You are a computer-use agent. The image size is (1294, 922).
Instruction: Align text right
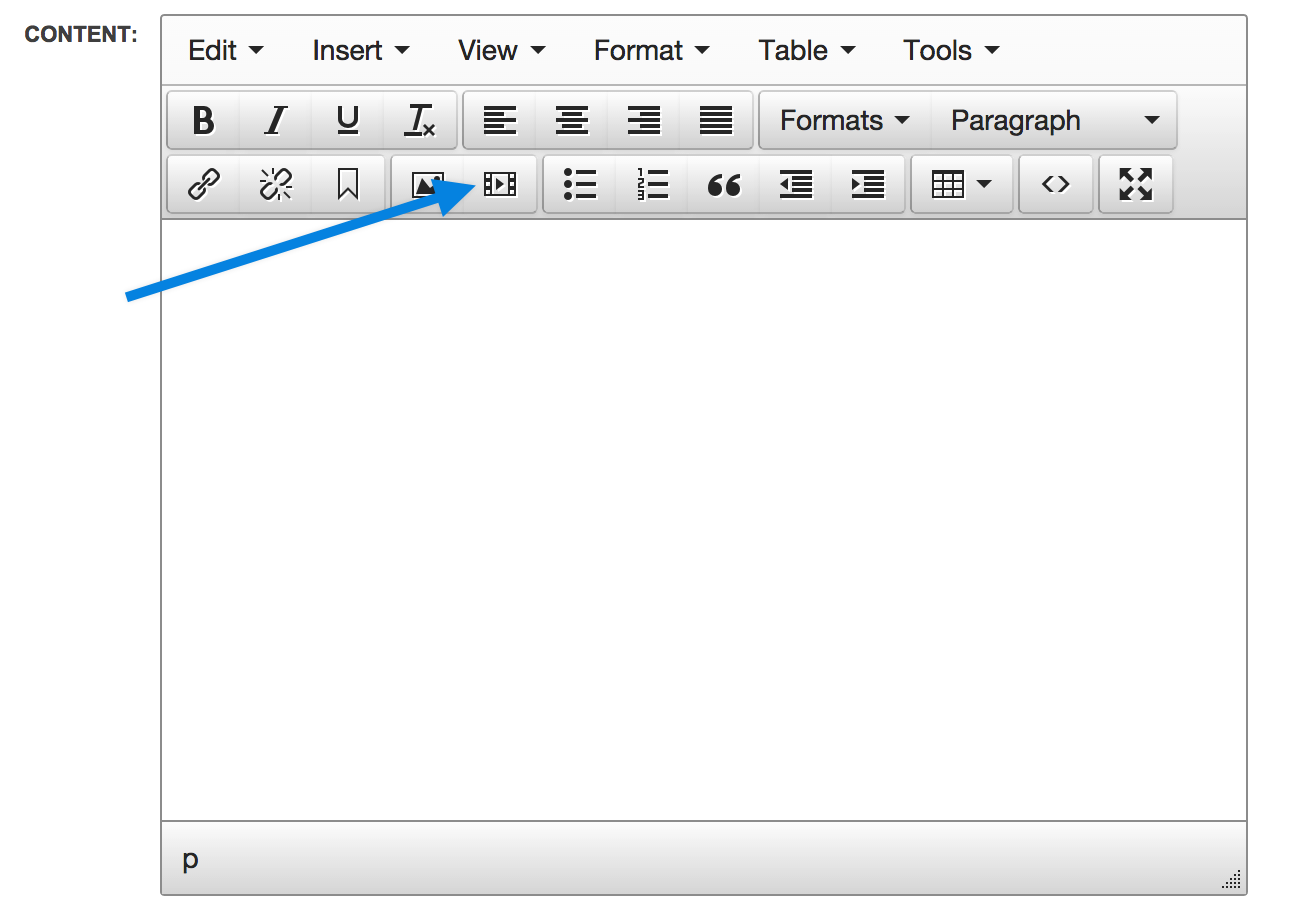pyautogui.click(x=644, y=121)
